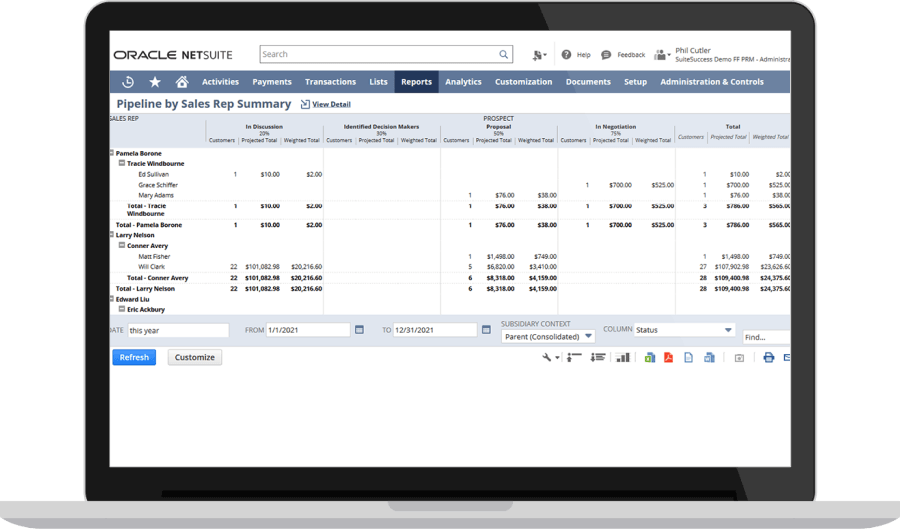The height and width of the screenshot is (529, 900).
Task: Click the TO date field
Action: (x=435, y=330)
